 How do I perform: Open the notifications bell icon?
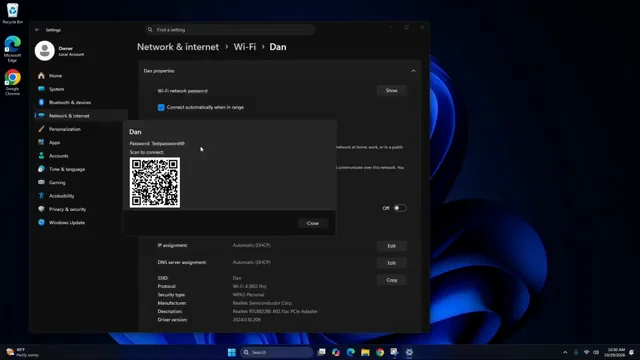tap(631, 352)
